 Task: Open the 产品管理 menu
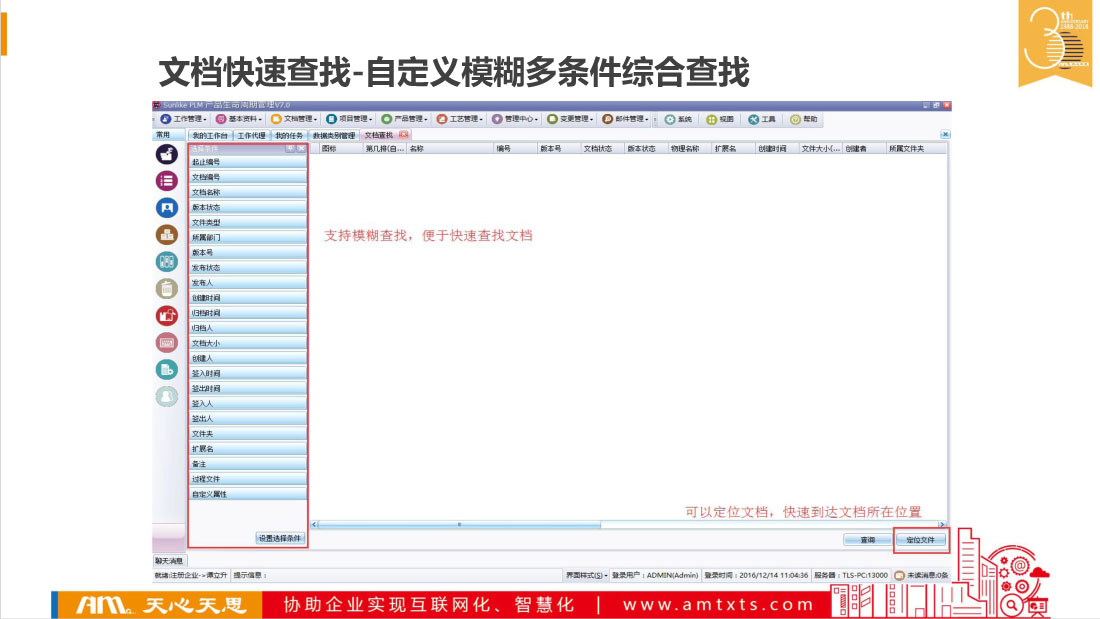click(x=404, y=119)
